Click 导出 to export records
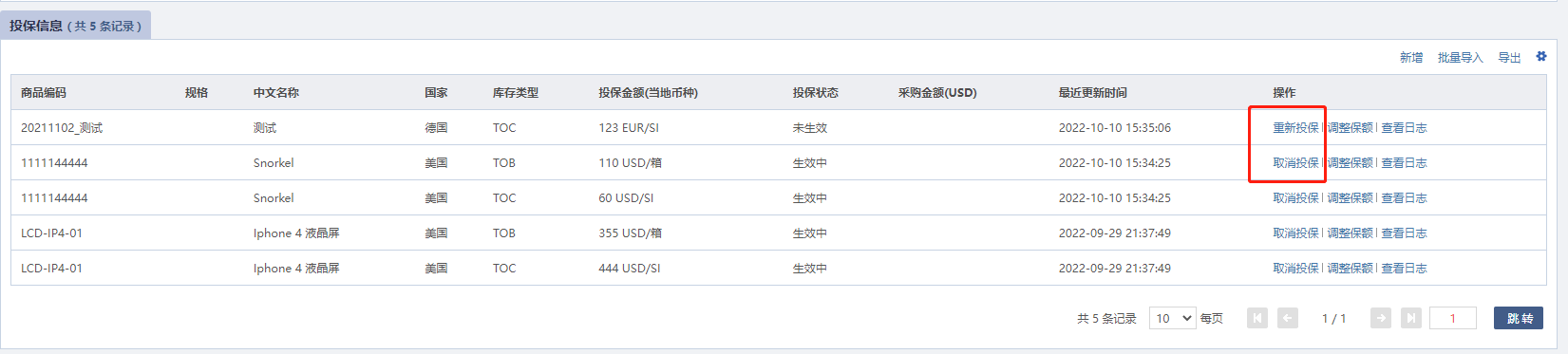Screen dimensions: 1568x354 point(1509,58)
